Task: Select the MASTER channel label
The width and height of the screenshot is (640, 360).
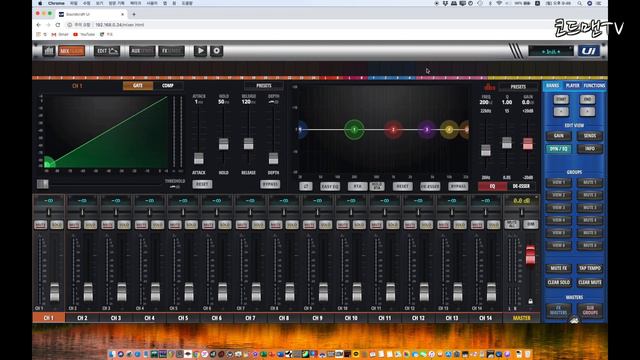Action: tap(521, 318)
